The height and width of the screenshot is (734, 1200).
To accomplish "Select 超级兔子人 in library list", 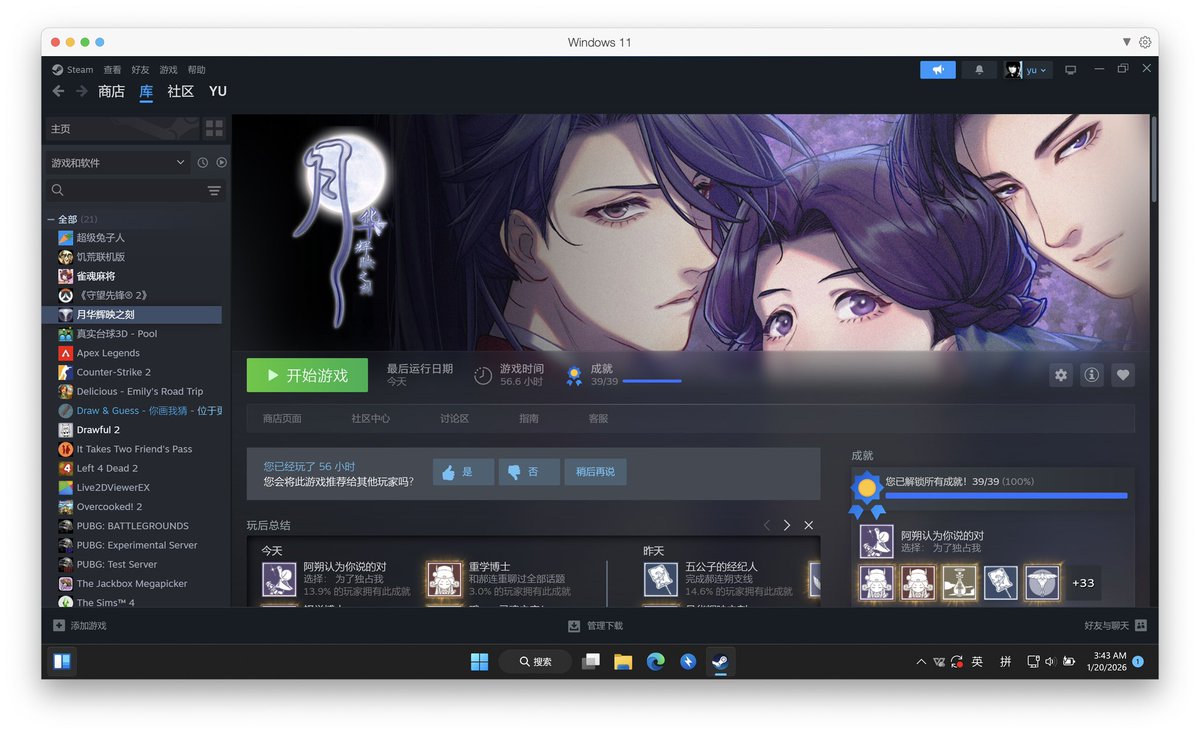I will pyautogui.click(x=137, y=238).
